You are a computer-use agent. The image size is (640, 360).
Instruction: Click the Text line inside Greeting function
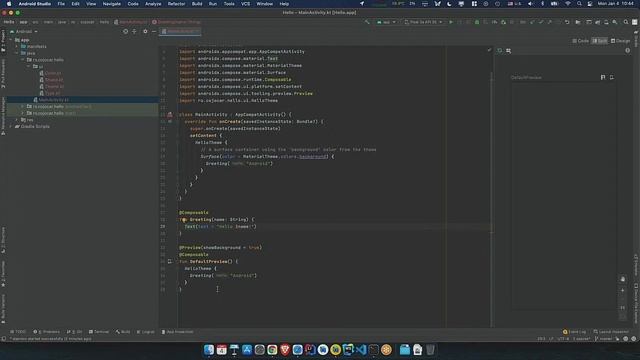220,227
